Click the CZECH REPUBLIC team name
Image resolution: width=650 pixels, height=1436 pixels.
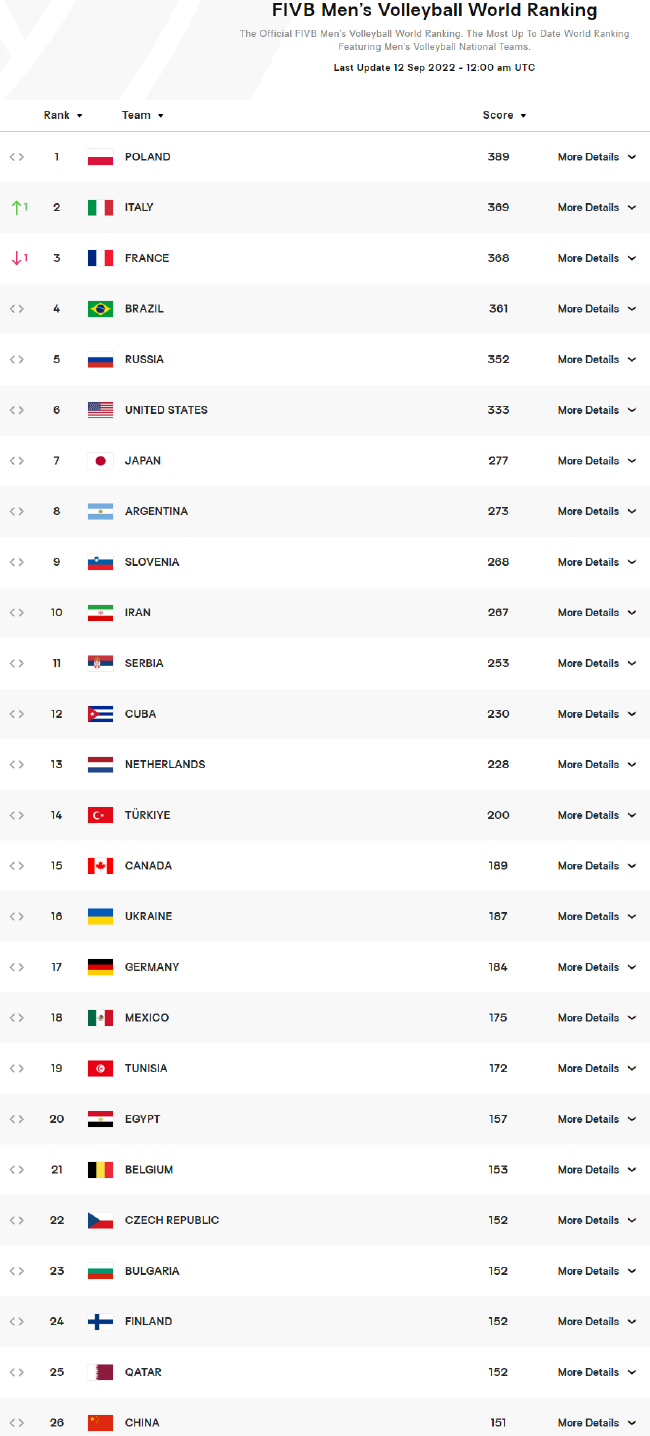(x=172, y=1220)
